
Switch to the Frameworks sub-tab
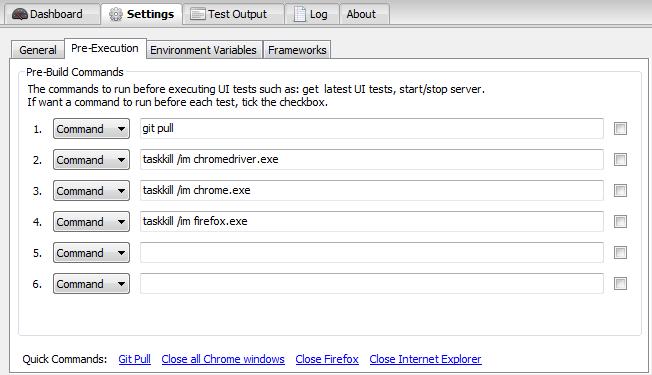[297, 50]
